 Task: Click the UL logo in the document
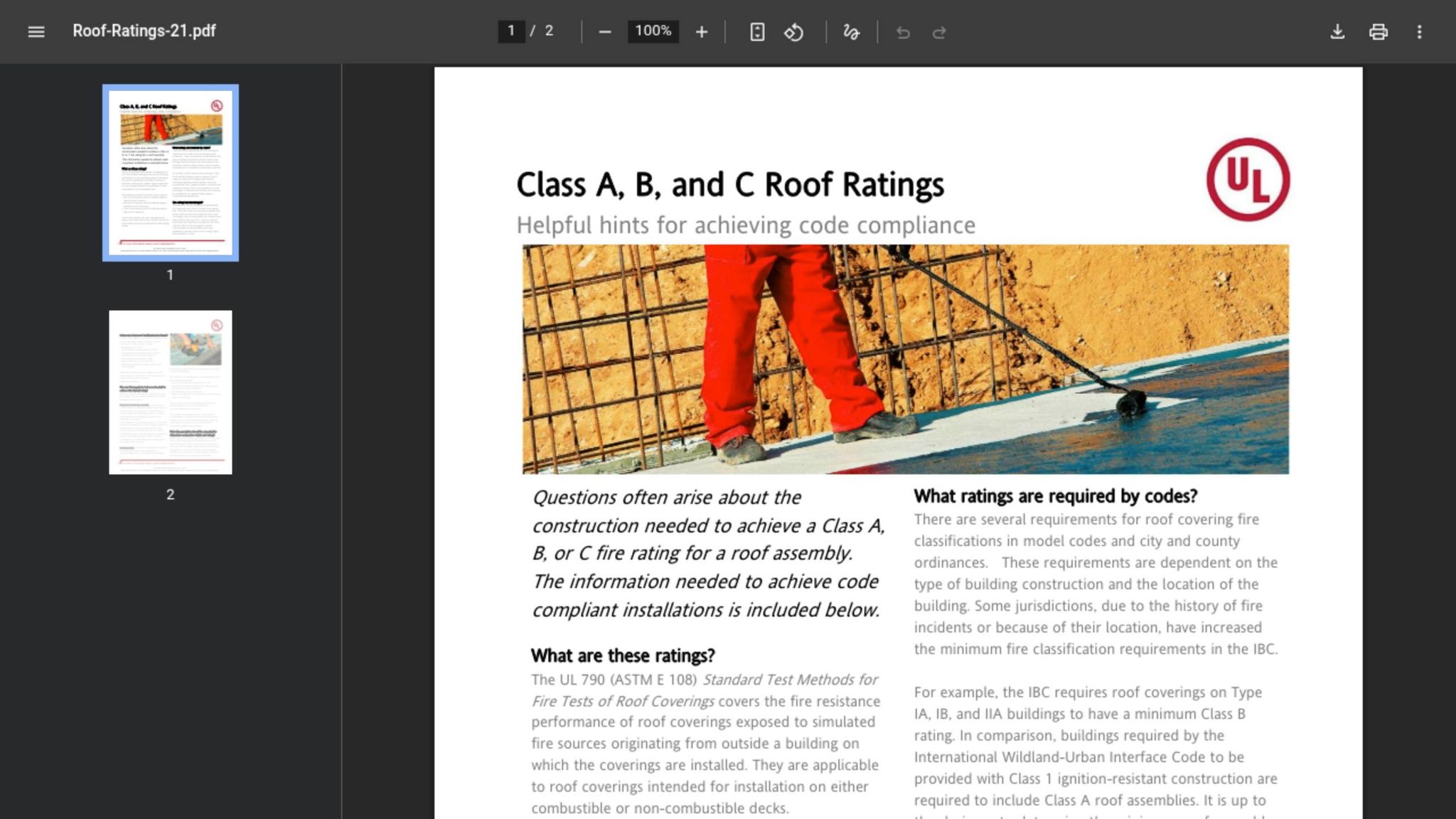[x=1248, y=179]
